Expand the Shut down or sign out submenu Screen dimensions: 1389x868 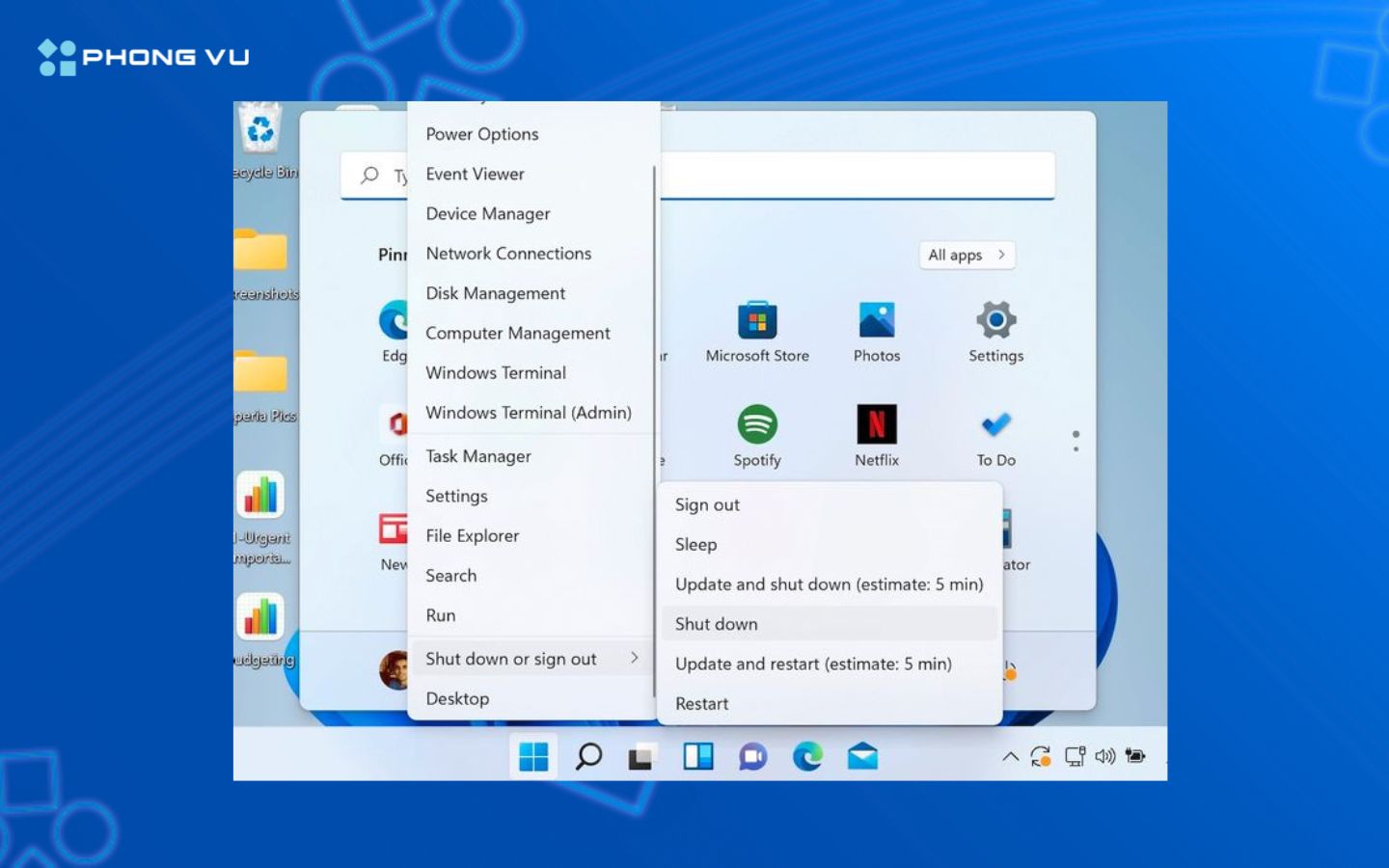[x=511, y=659]
